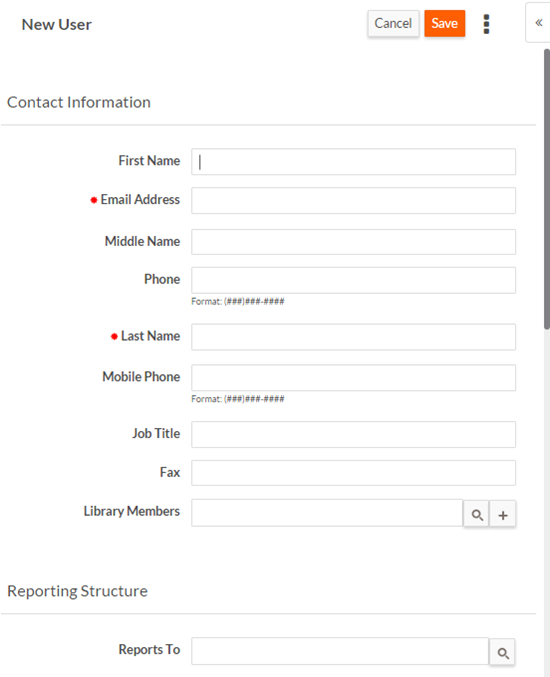This screenshot has height=677, width=550.
Task: Save the new user
Action: [445, 23]
